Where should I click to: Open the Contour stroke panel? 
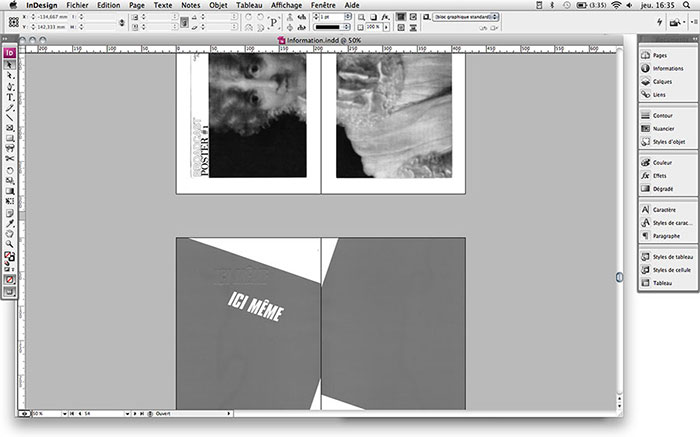[x=662, y=115]
